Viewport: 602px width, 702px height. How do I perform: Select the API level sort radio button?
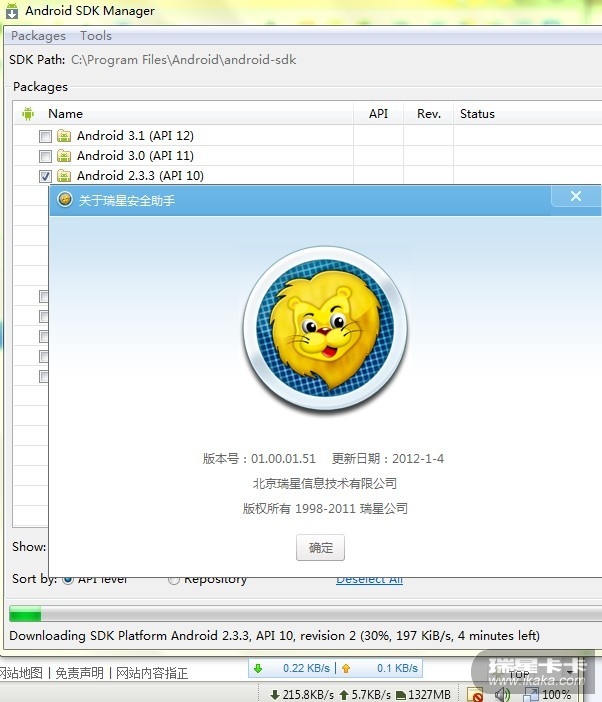68,580
